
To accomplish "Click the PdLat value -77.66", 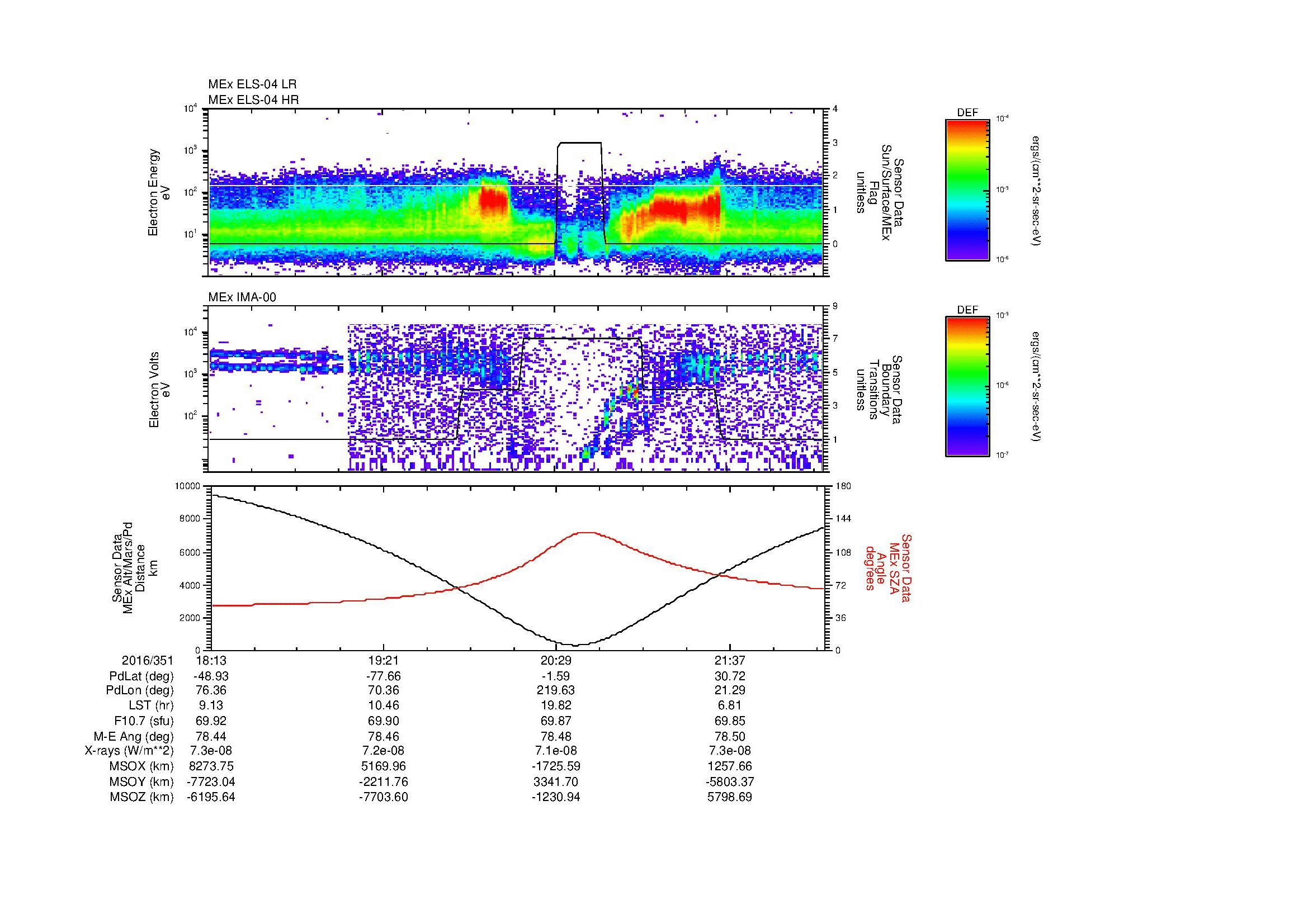I will click(384, 676).
